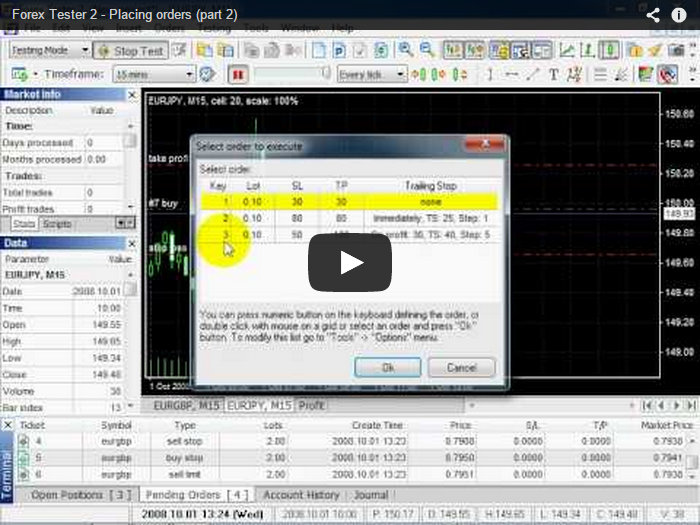The width and height of the screenshot is (700, 525).
Task: Select order row 1 with trailing stop none
Action: pos(349,202)
